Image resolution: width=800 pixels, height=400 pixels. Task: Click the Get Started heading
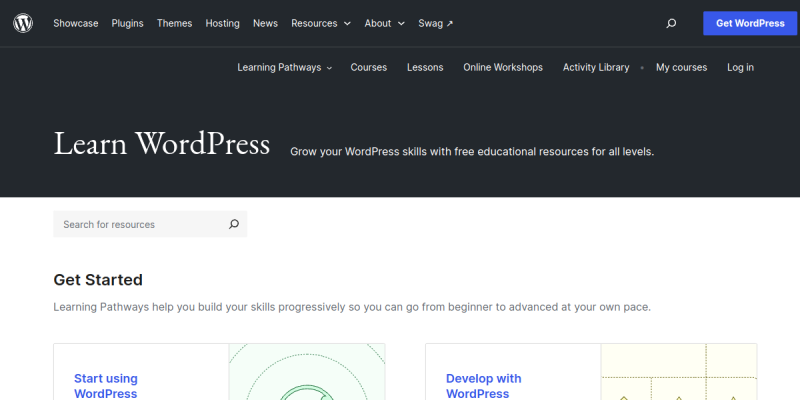(x=98, y=280)
